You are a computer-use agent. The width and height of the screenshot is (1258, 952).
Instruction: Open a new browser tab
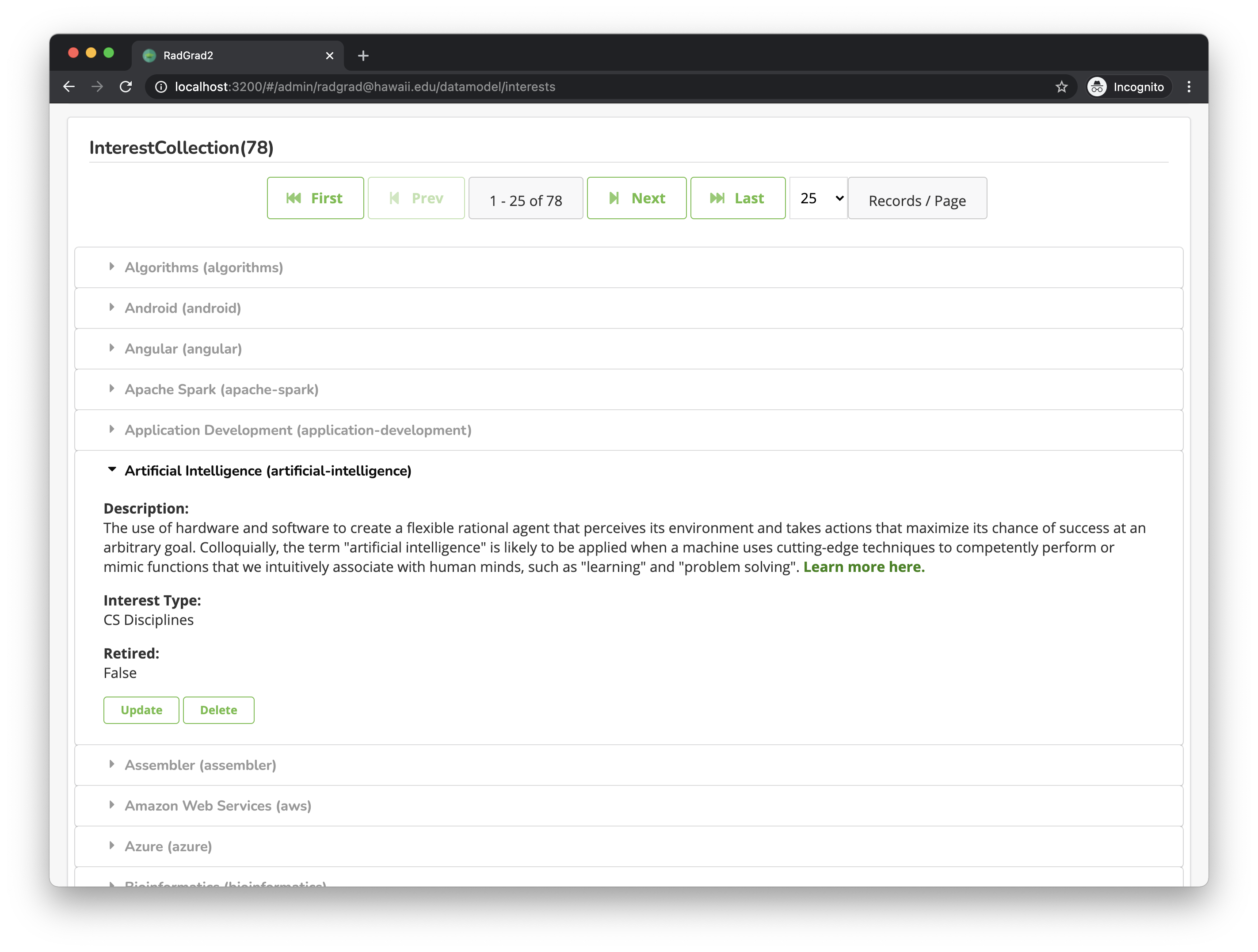pos(363,55)
